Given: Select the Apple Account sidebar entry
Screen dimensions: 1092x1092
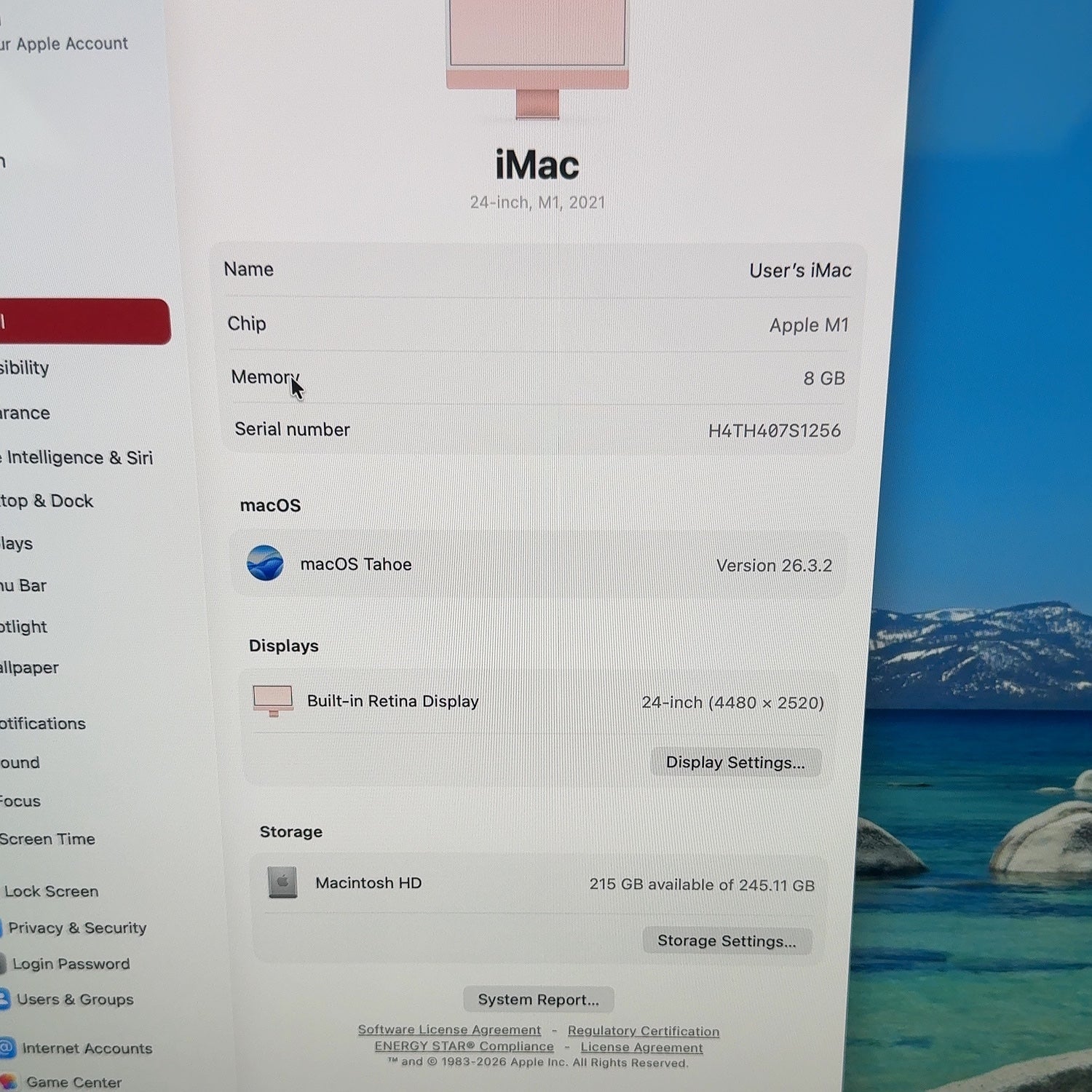Looking at the screenshot, I should click(64, 44).
